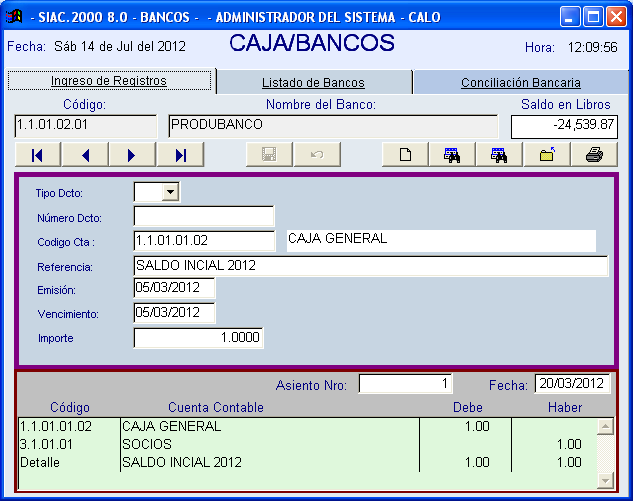
Task: Click the Emisión date field
Action: 174,289
